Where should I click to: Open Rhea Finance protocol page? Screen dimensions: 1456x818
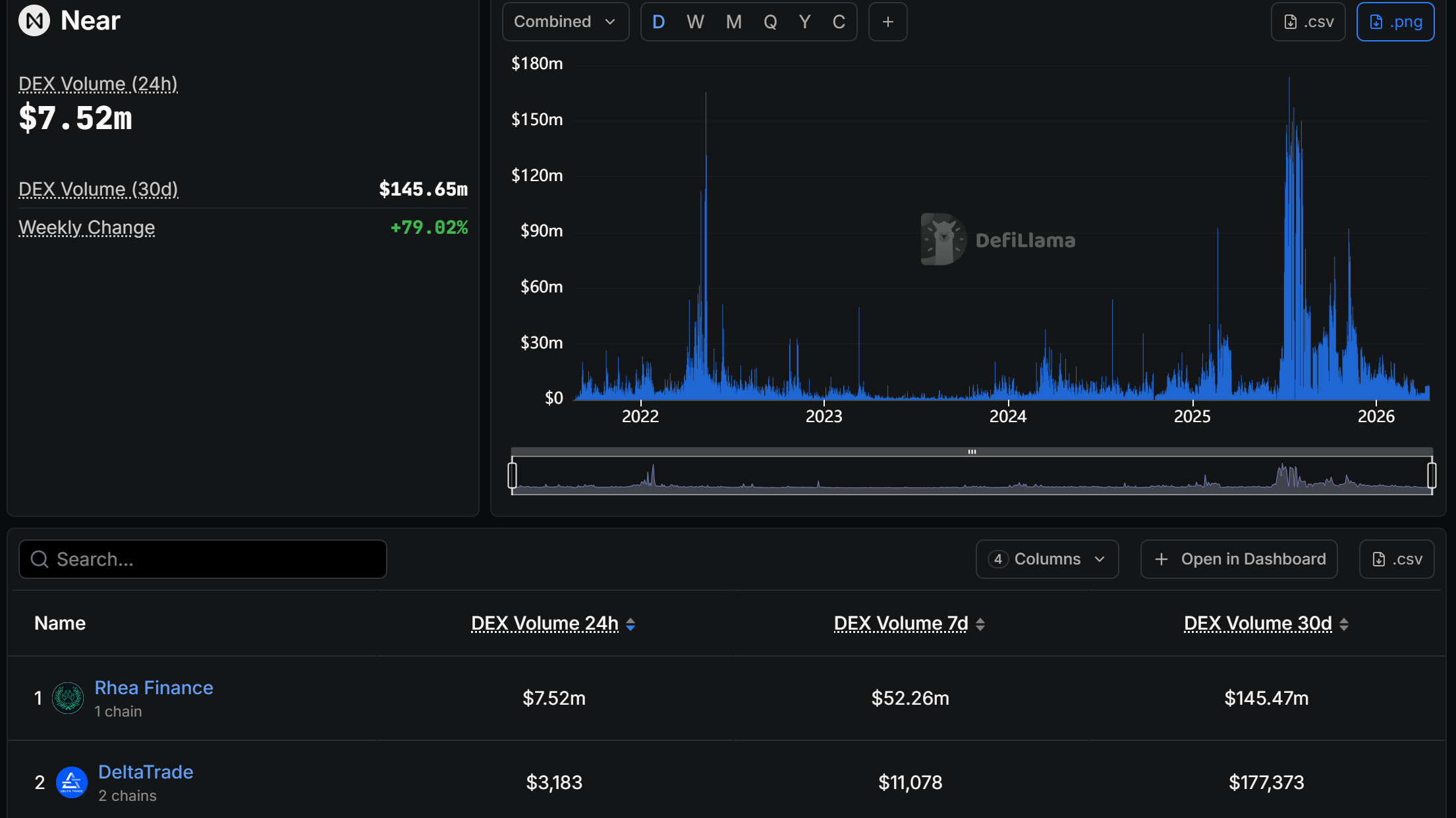click(x=154, y=687)
